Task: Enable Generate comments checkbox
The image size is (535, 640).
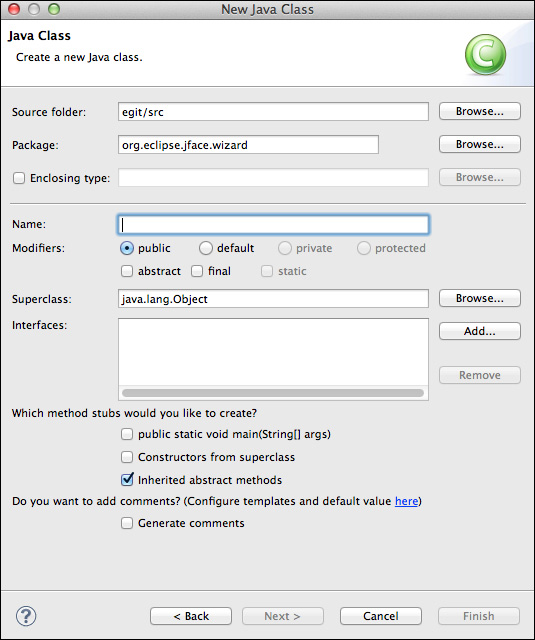Action: 127,523
